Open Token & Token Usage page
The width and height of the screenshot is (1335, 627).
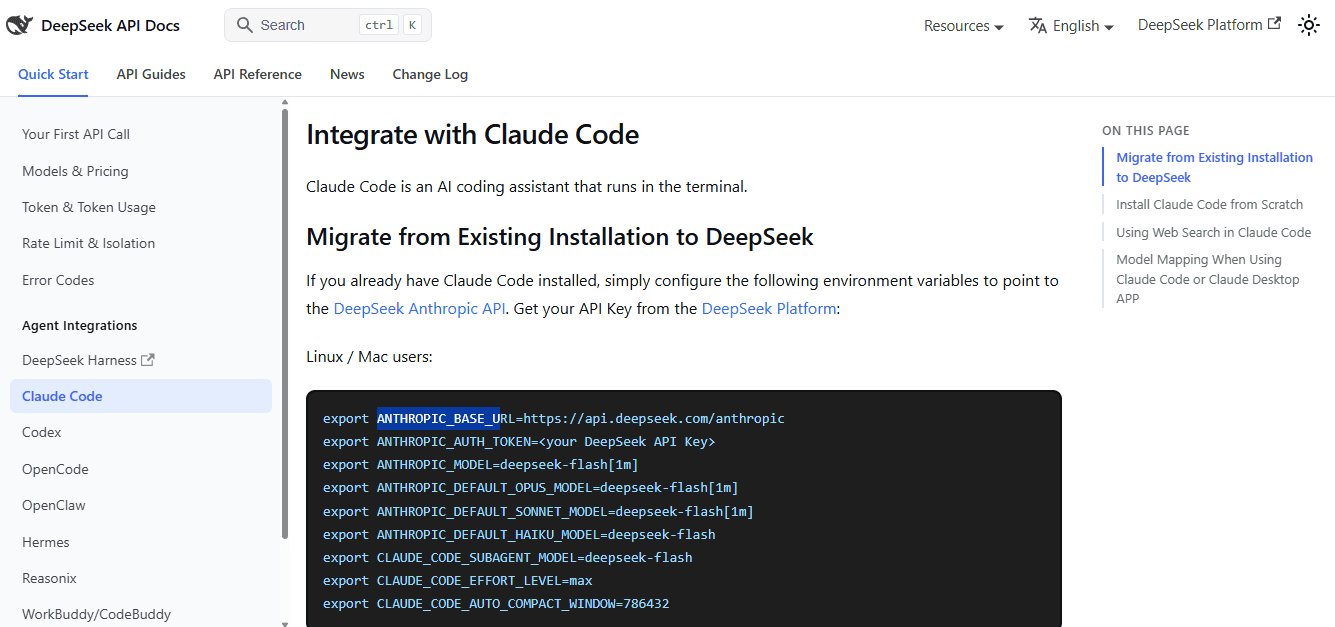tap(89, 207)
